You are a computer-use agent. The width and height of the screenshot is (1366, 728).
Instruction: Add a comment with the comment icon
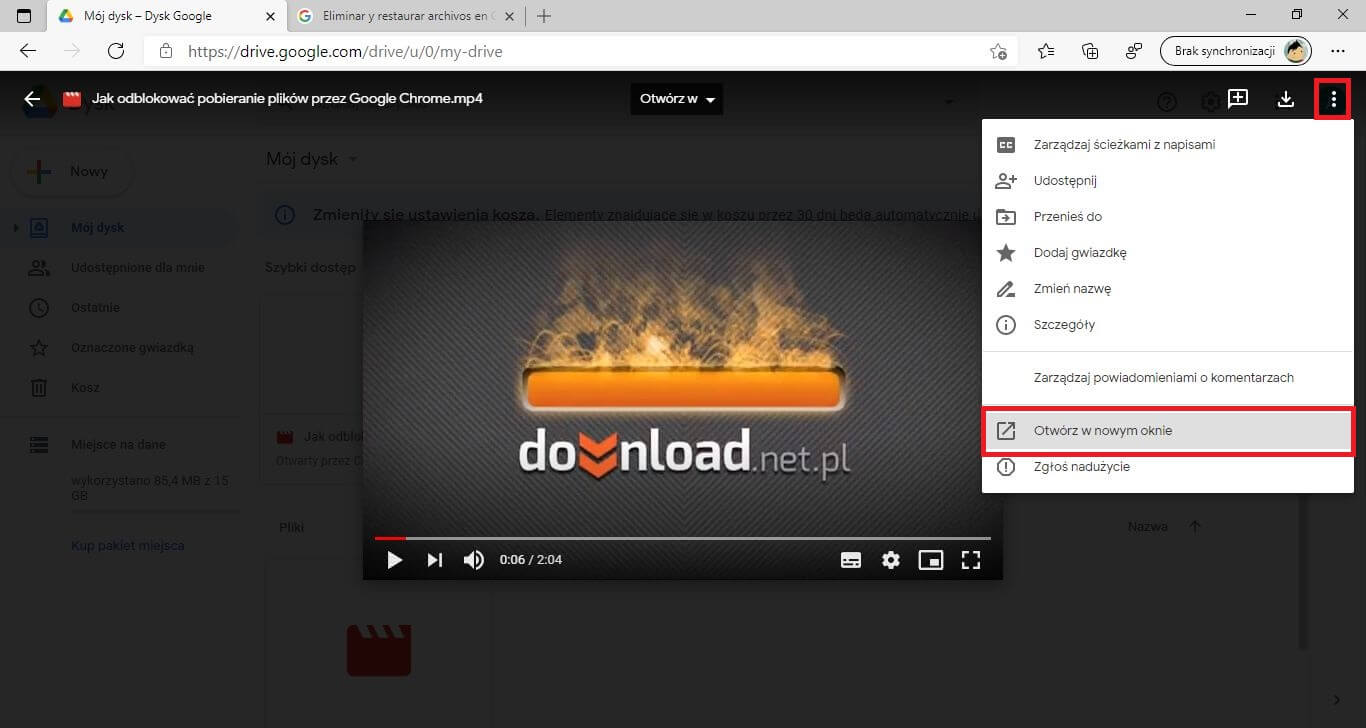[1238, 98]
